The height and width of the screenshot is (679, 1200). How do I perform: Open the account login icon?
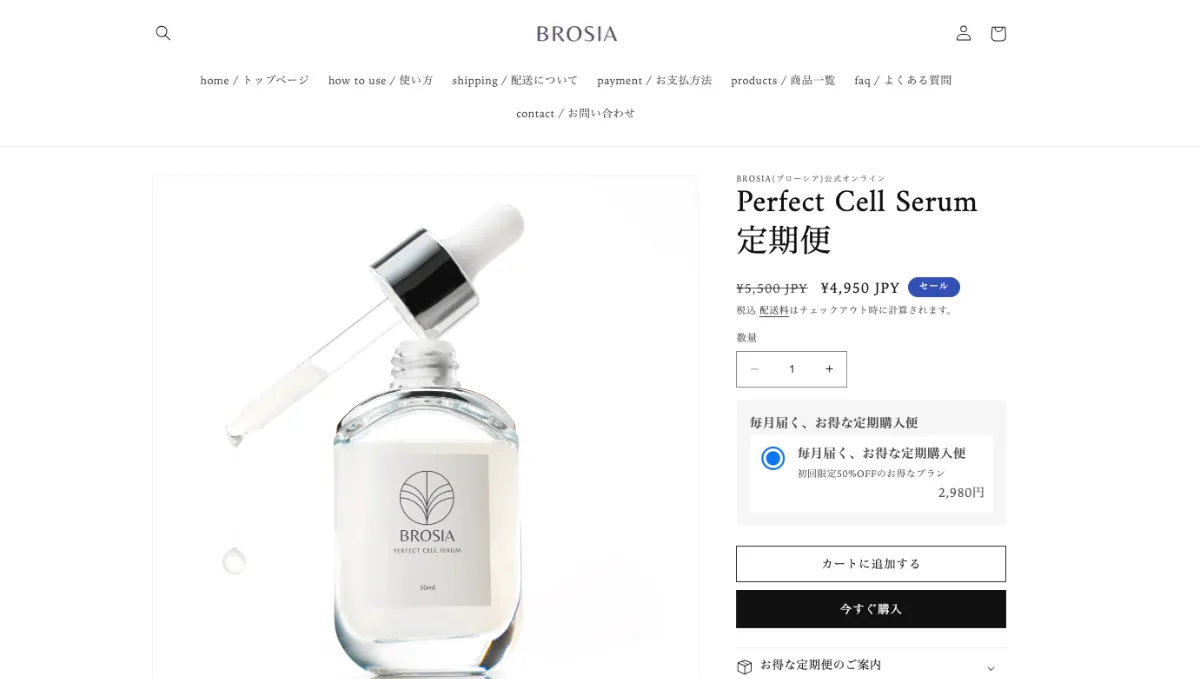pos(963,33)
